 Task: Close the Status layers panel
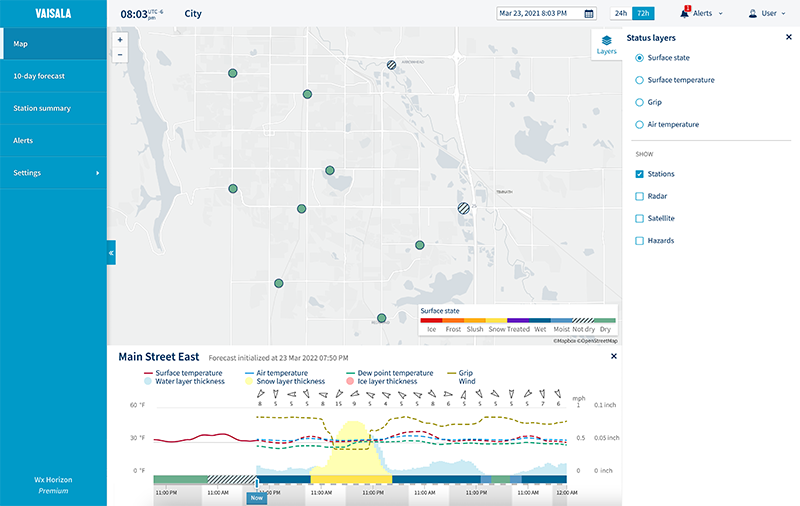(x=789, y=37)
